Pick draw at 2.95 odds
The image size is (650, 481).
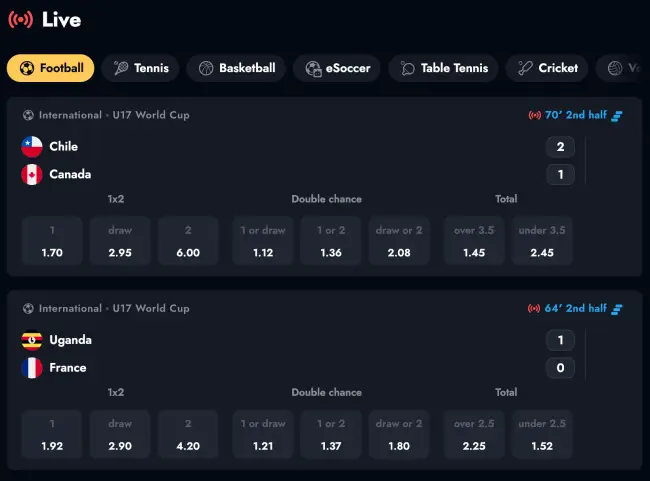point(120,242)
